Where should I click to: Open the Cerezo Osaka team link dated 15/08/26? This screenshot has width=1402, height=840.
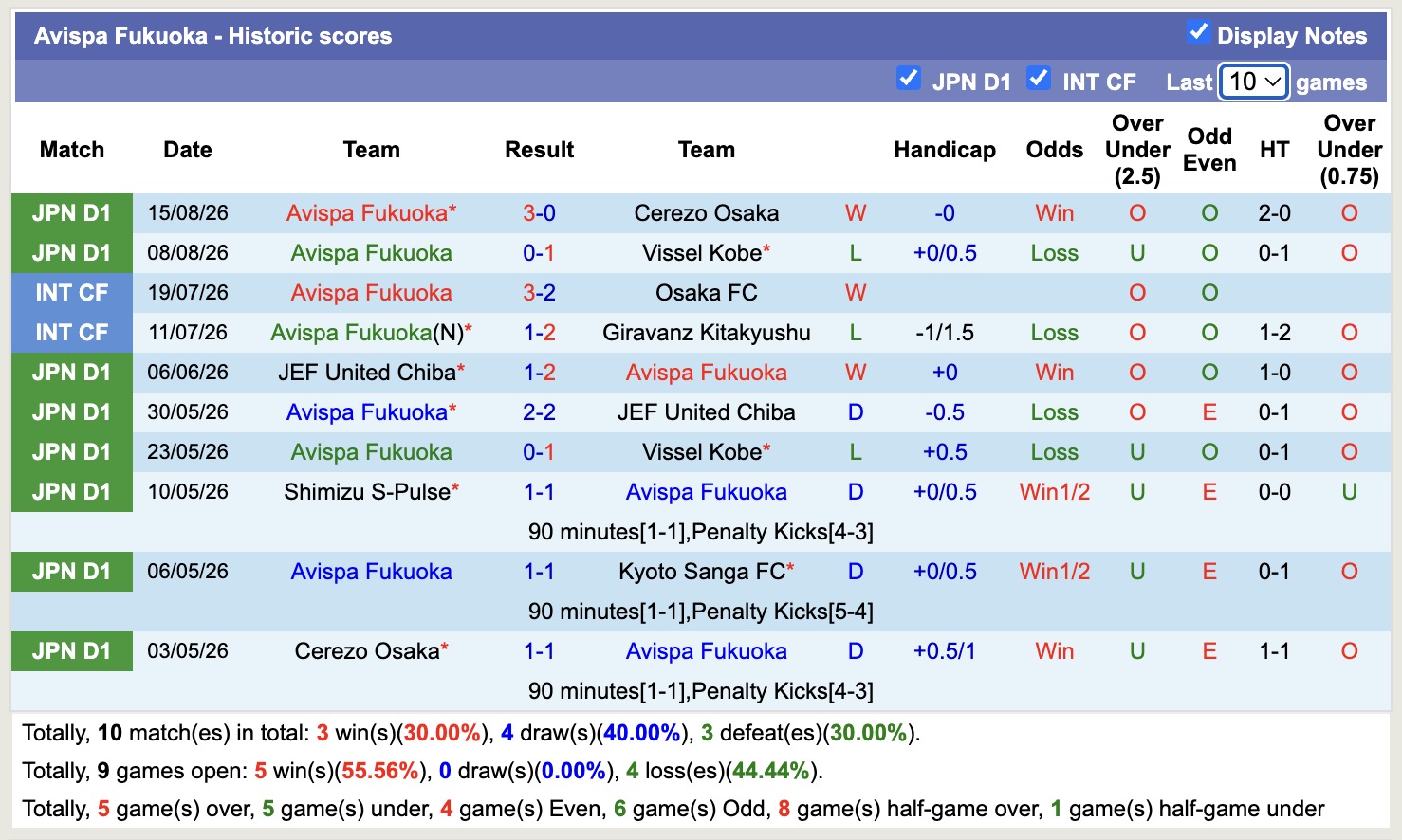(x=707, y=213)
